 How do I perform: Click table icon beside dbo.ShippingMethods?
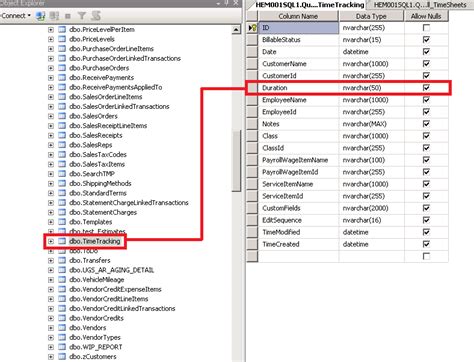62,183
